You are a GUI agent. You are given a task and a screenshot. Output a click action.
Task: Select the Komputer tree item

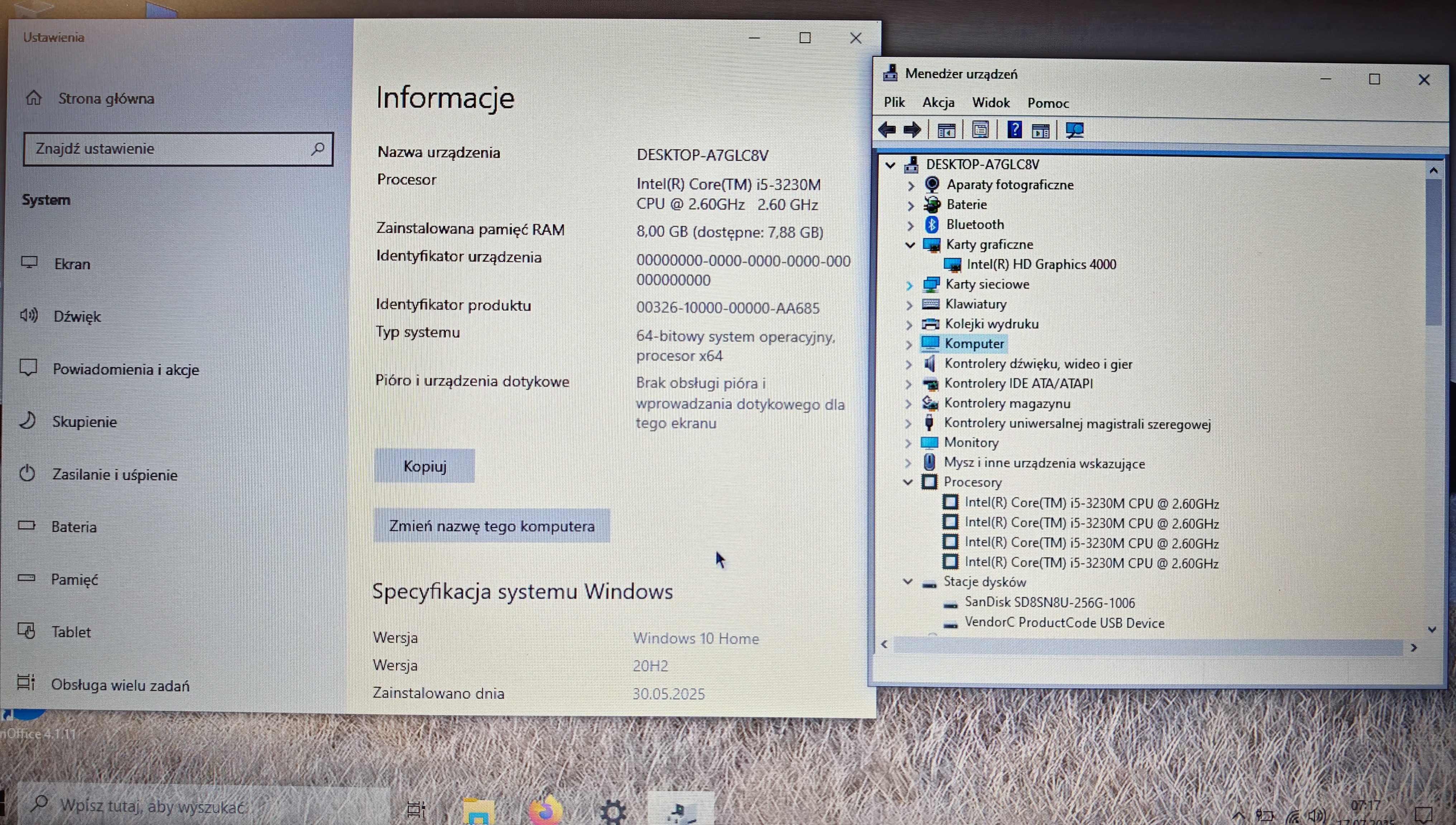click(x=974, y=343)
